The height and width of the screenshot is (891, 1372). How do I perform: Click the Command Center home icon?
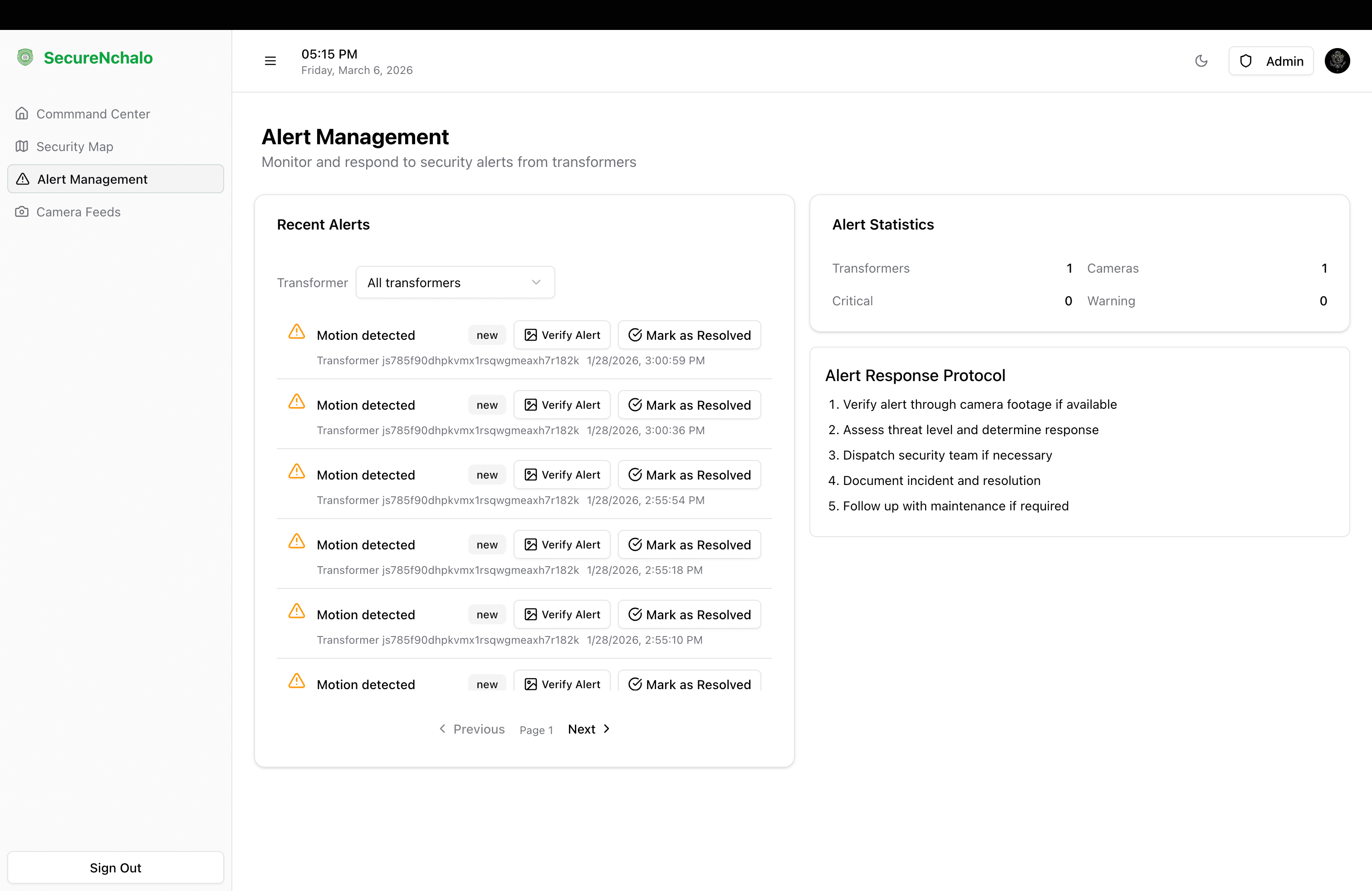tap(22, 113)
